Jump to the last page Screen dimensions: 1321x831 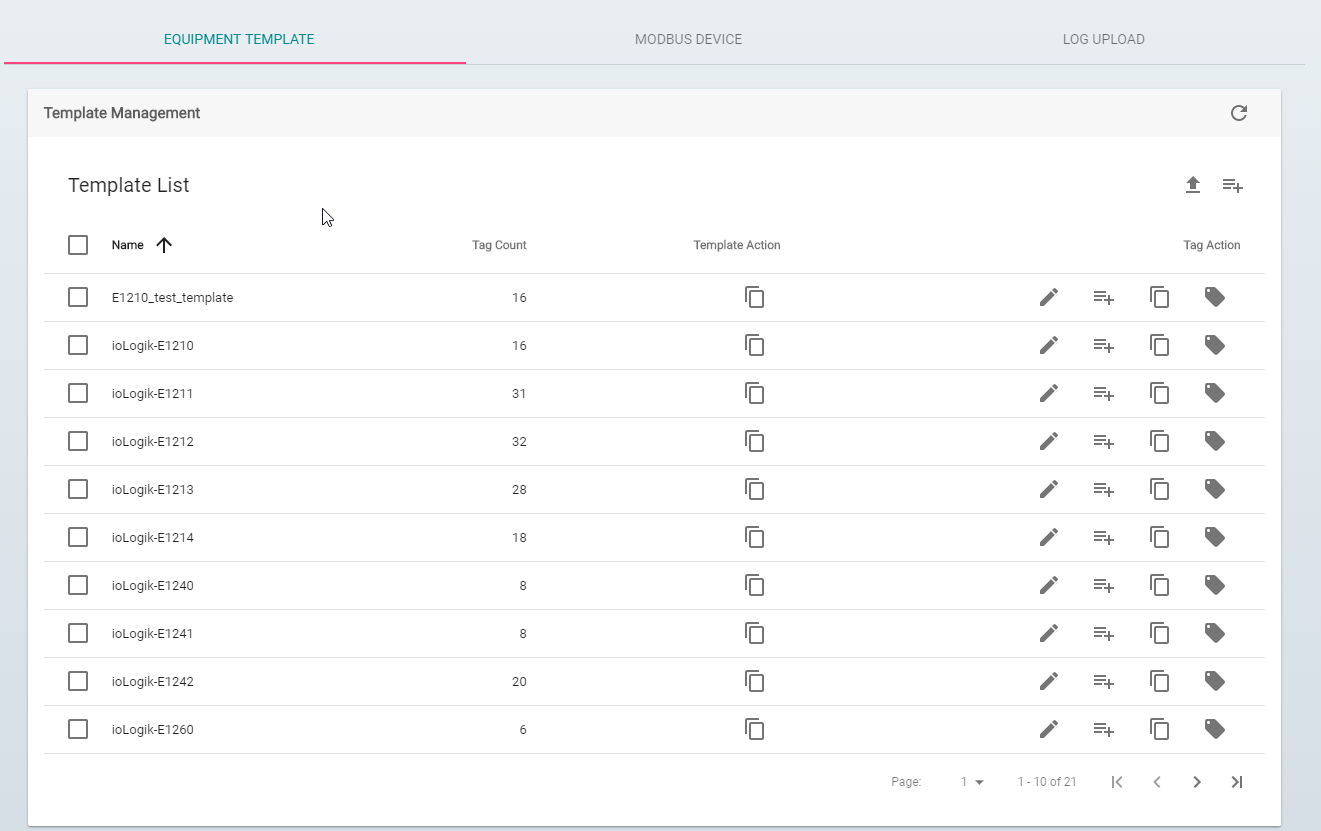point(1237,782)
